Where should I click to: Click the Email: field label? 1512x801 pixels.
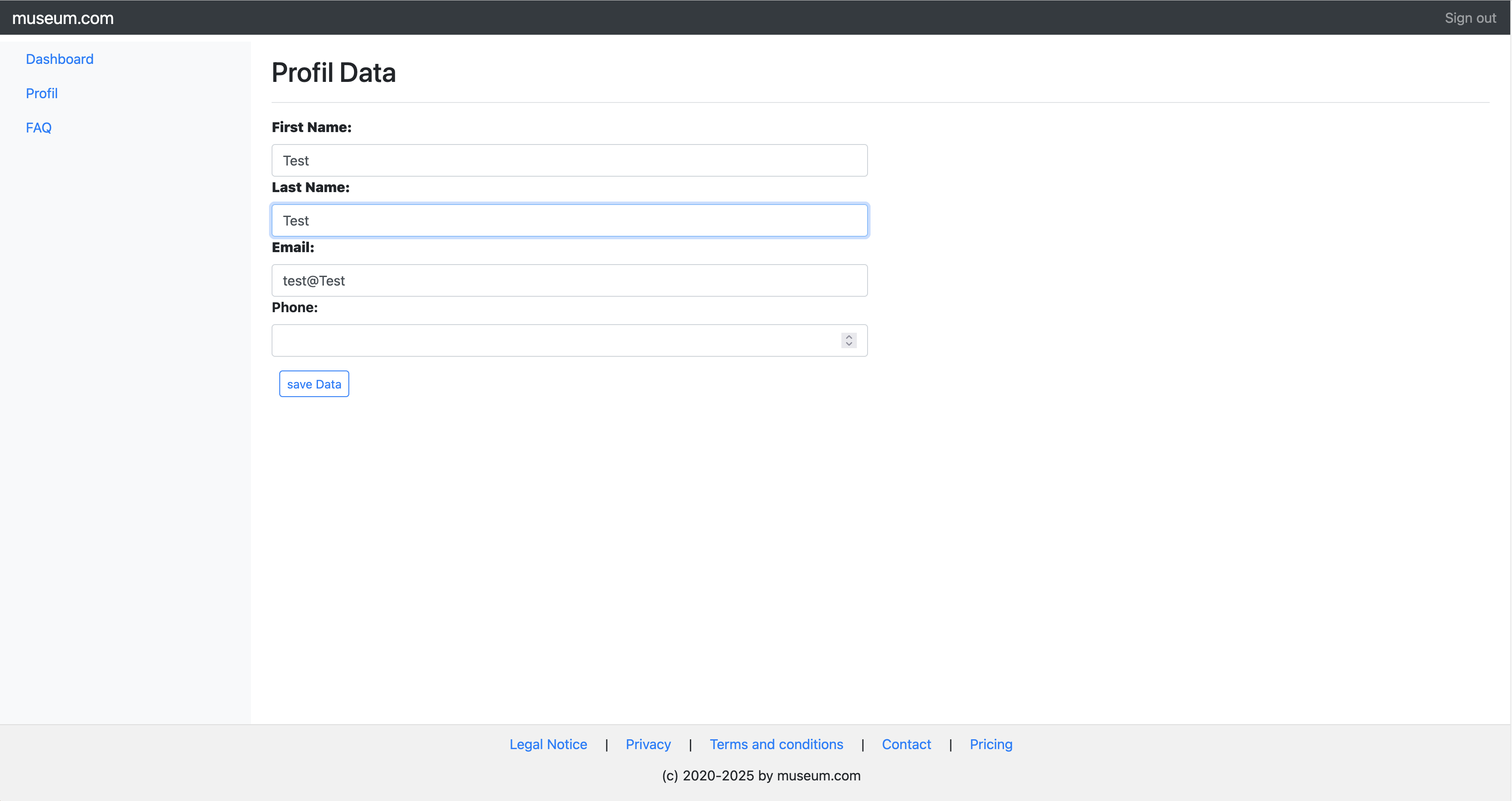click(292, 247)
